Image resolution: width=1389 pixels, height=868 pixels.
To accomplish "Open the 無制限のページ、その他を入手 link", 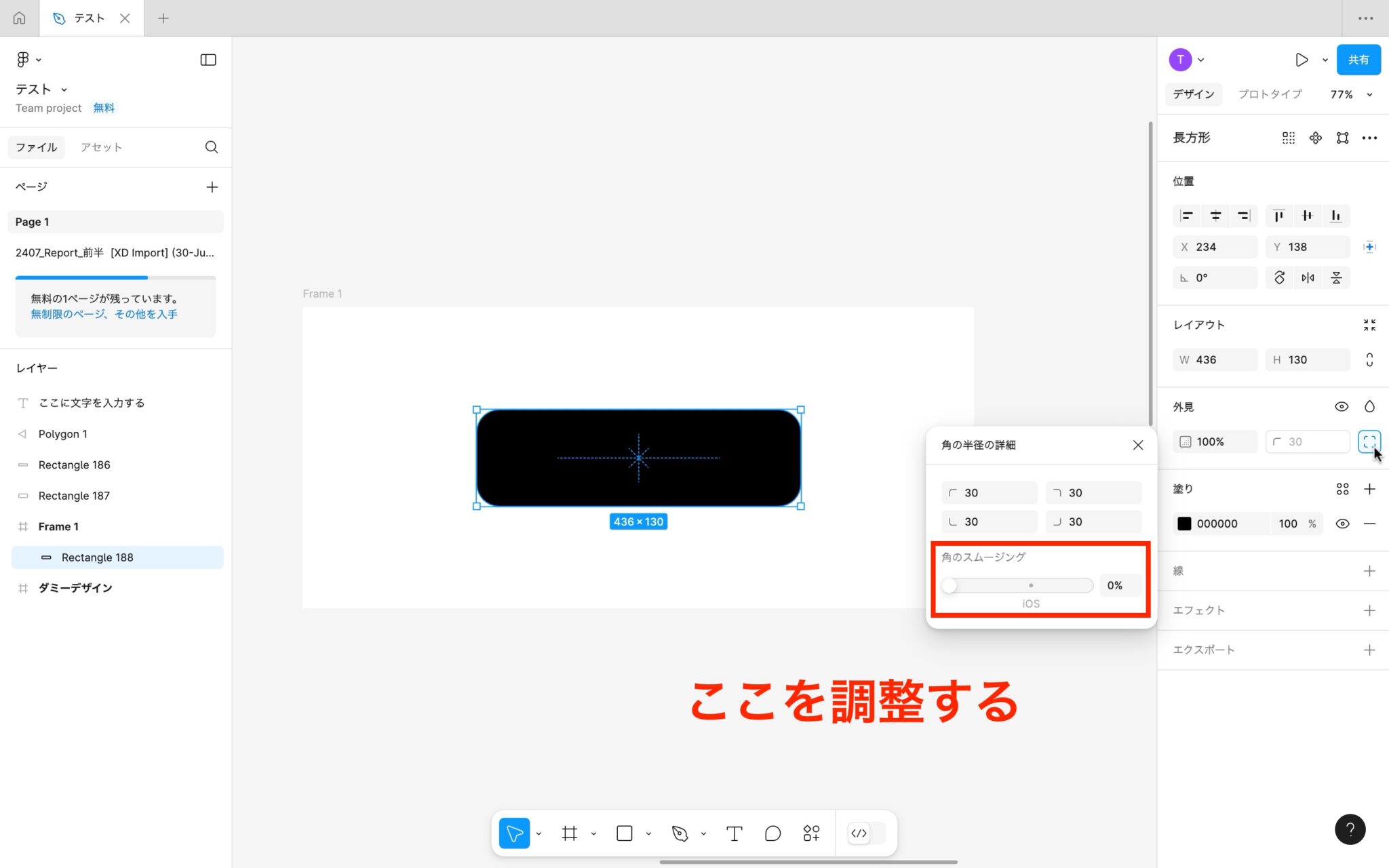I will coord(103,313).
